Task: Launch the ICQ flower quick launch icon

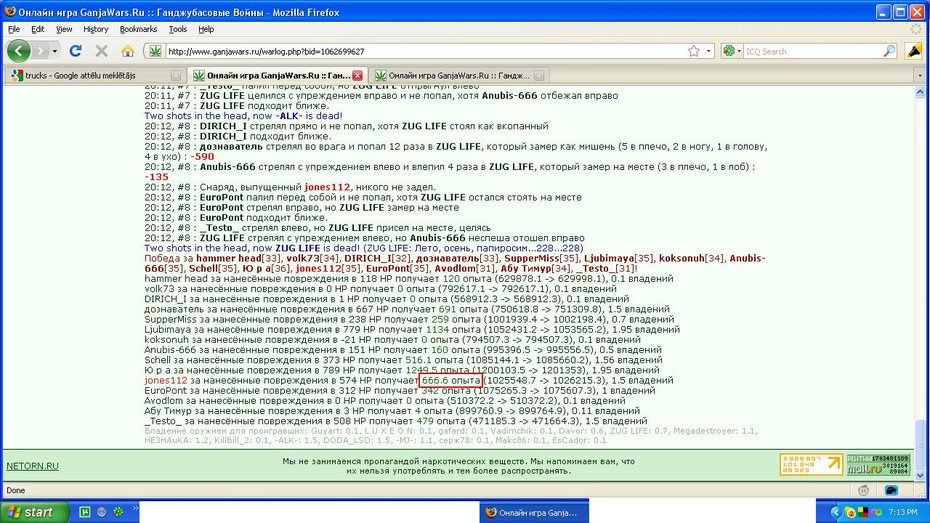Action: coord(118,512)
